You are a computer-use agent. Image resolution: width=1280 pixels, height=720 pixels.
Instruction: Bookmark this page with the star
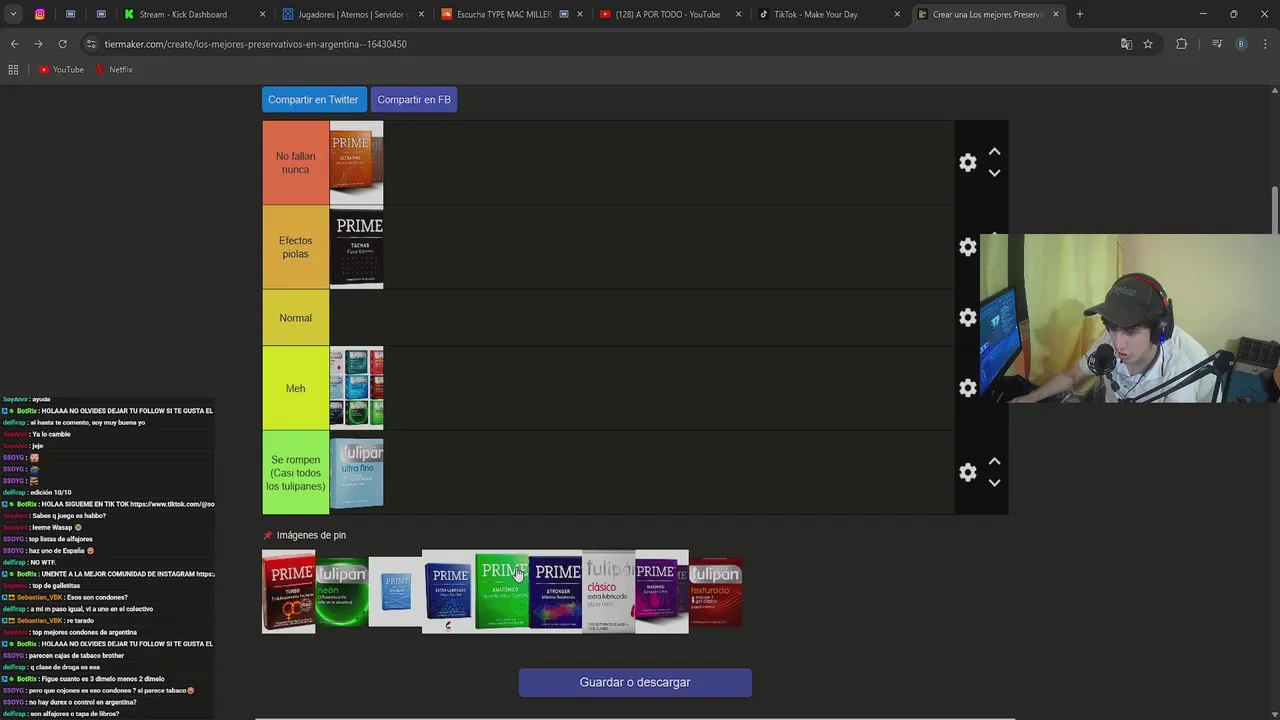[x=1148, y=44]
